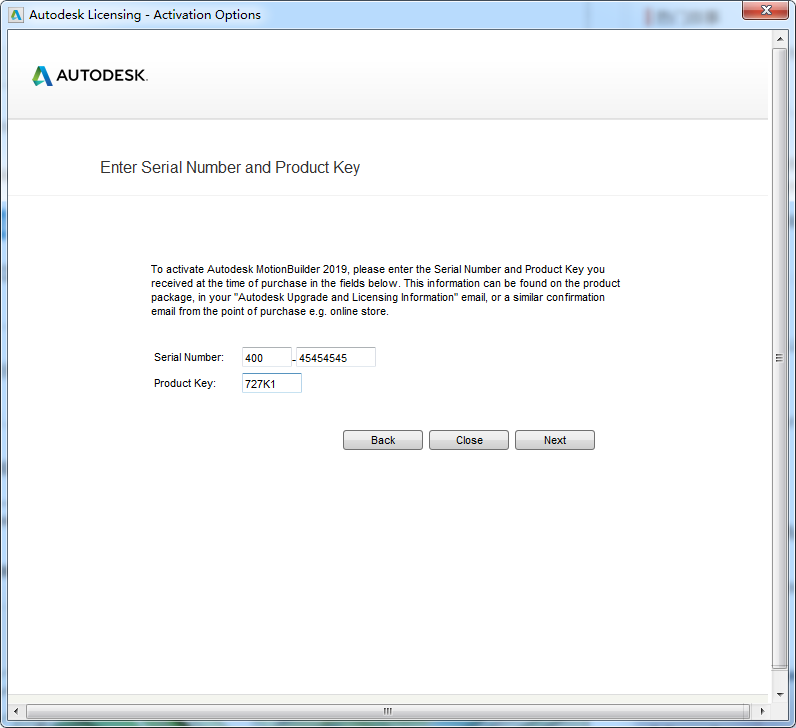
Task: Proceed by clicking the Next button
Action: tap(554, 440)
